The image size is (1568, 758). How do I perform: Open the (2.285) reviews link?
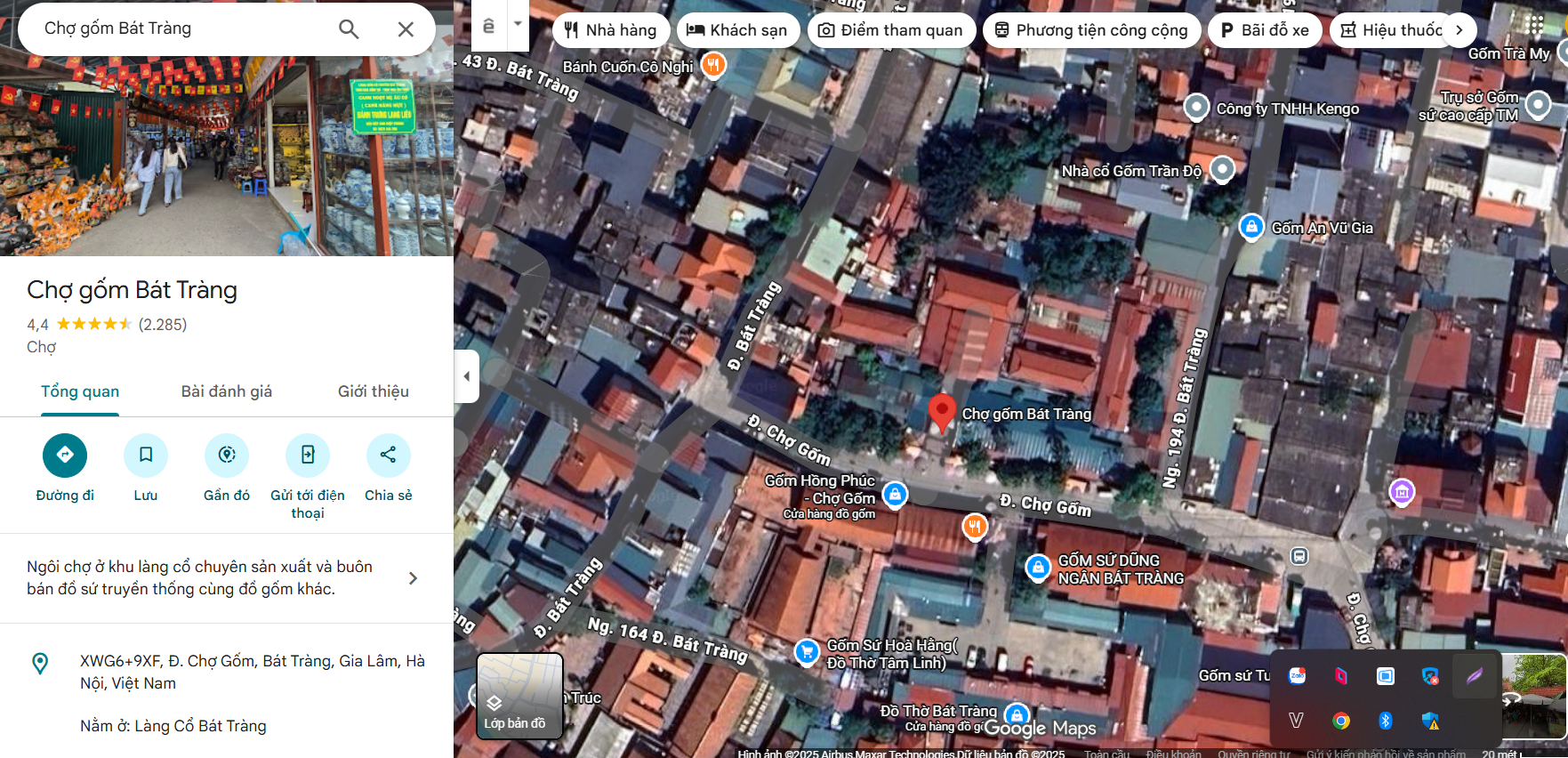click(x=163, y=325)
